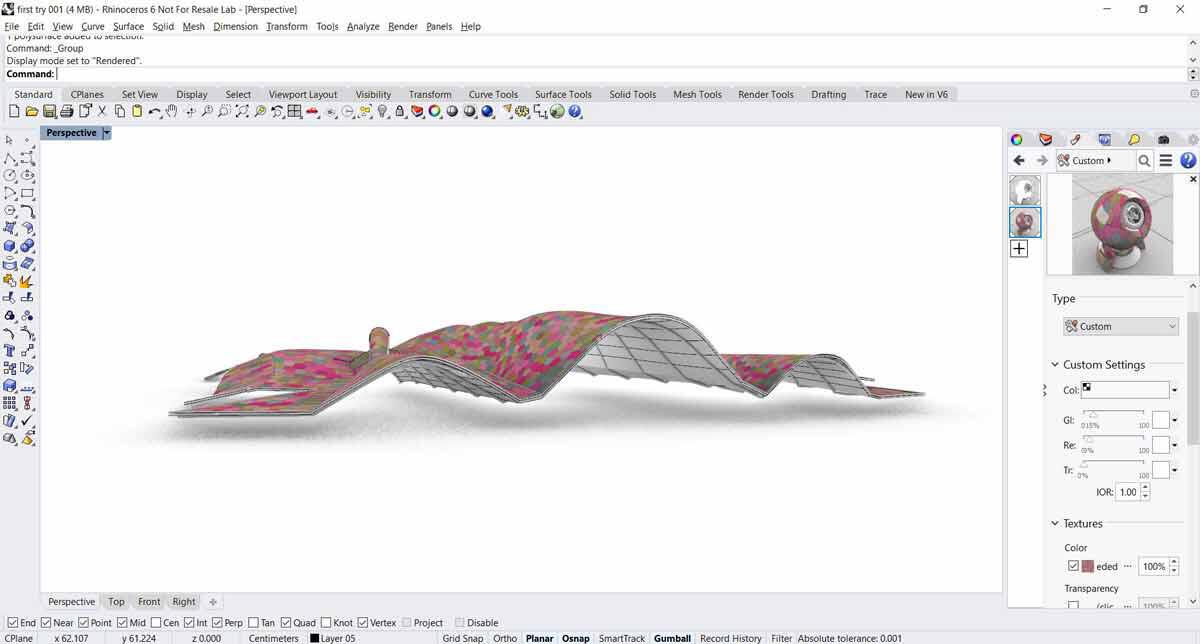Toggle the Quad osnap checkbox

point(286,623)
